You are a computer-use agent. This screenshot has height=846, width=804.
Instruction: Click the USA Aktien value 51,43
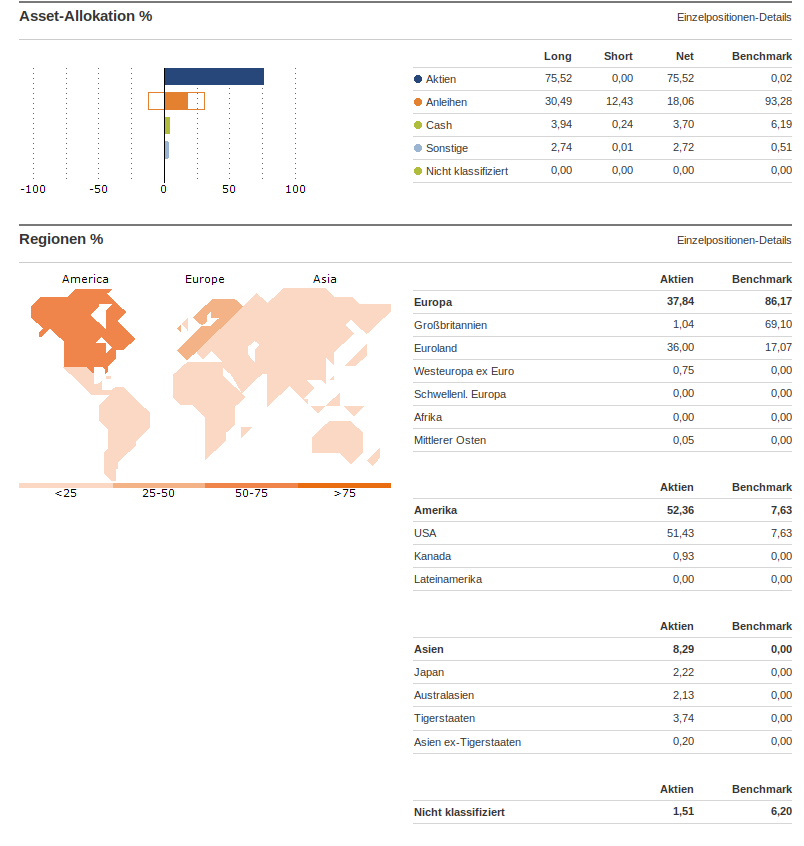[x=680, y=533]
